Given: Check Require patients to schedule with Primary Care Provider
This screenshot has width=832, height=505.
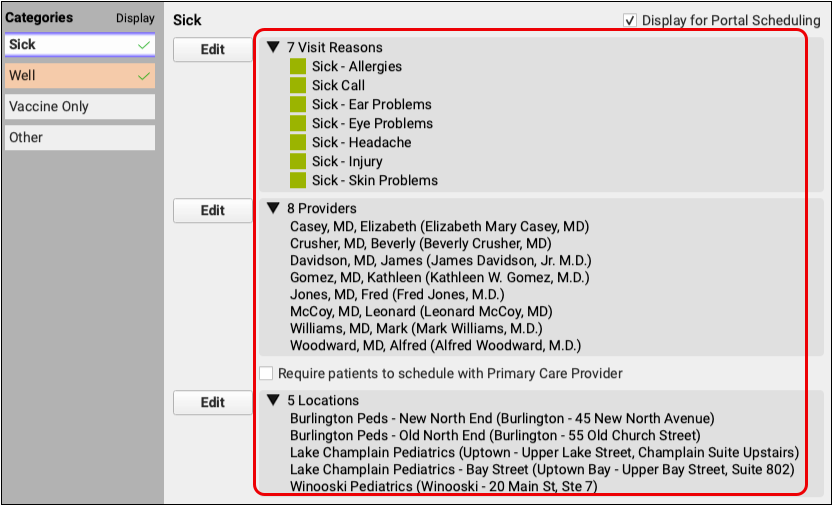Looking at the screenshot, I should [266, 374].
